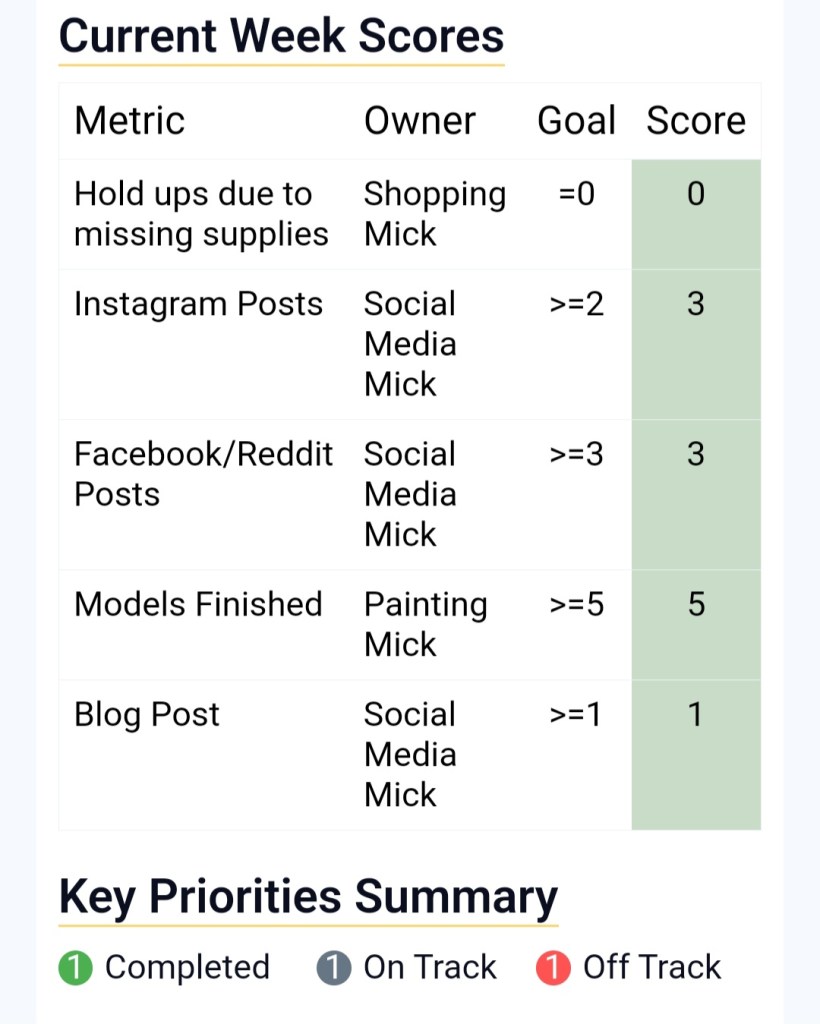The image size is (820, 1024).
Task: Select the Instagram Posts metric row
Action: point(198,304)
